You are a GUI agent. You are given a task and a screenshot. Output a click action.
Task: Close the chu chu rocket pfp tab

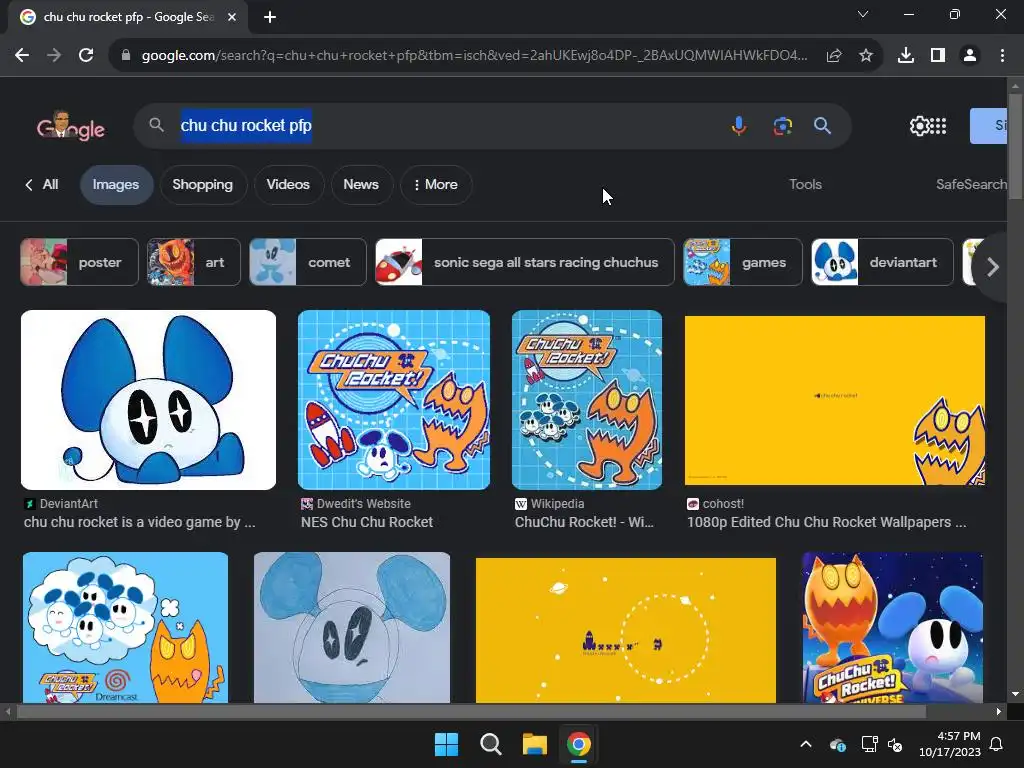pos(232,17)
